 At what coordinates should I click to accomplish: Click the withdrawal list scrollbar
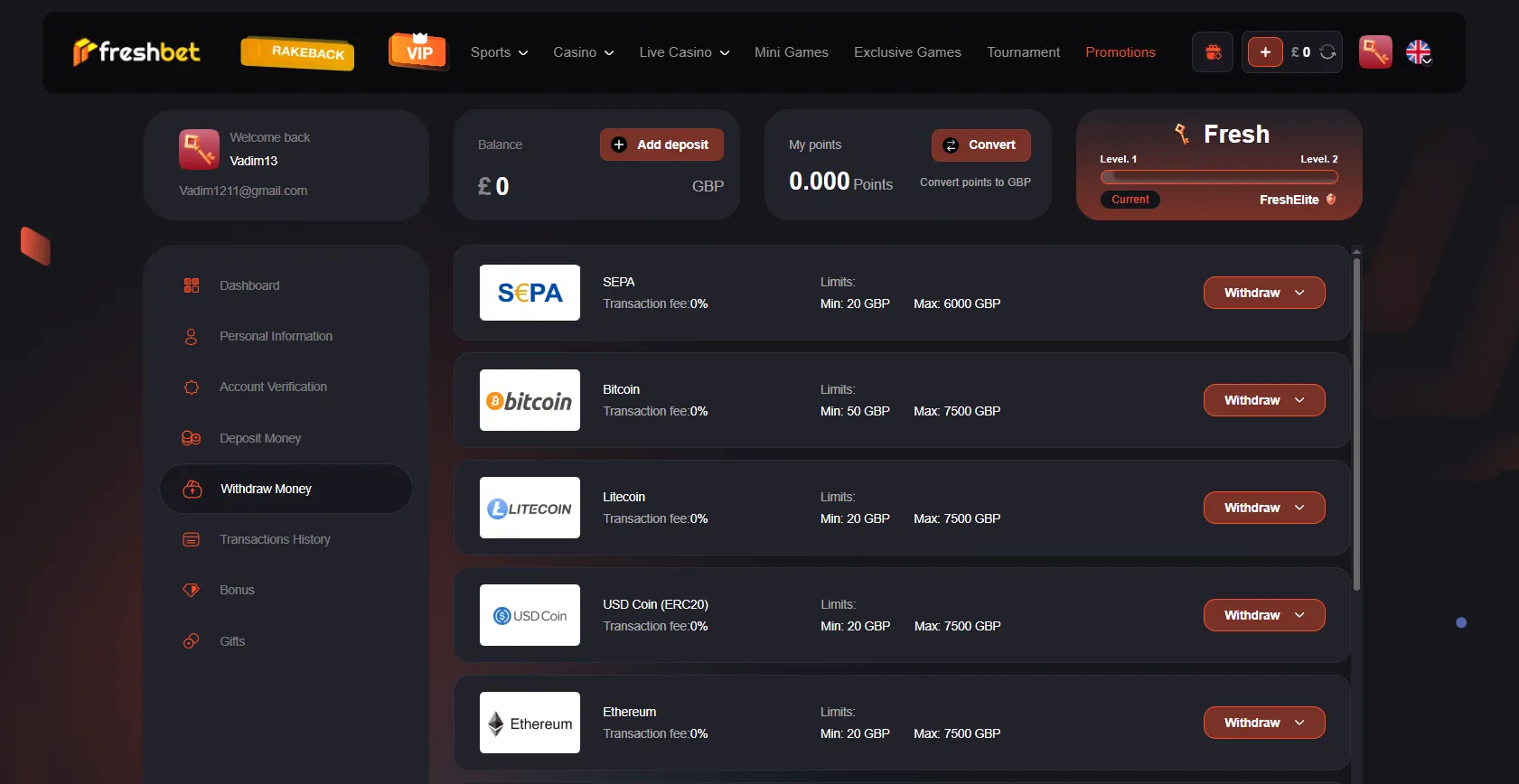pyautogui.click(x=1356, y=425)
